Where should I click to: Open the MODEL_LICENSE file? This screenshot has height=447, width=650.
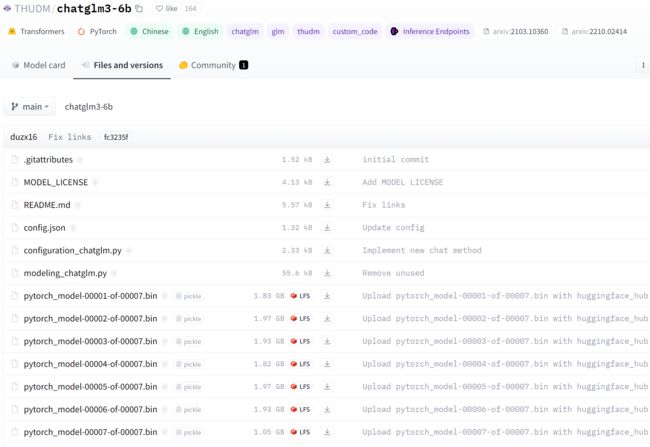click(x=56, y=182)
